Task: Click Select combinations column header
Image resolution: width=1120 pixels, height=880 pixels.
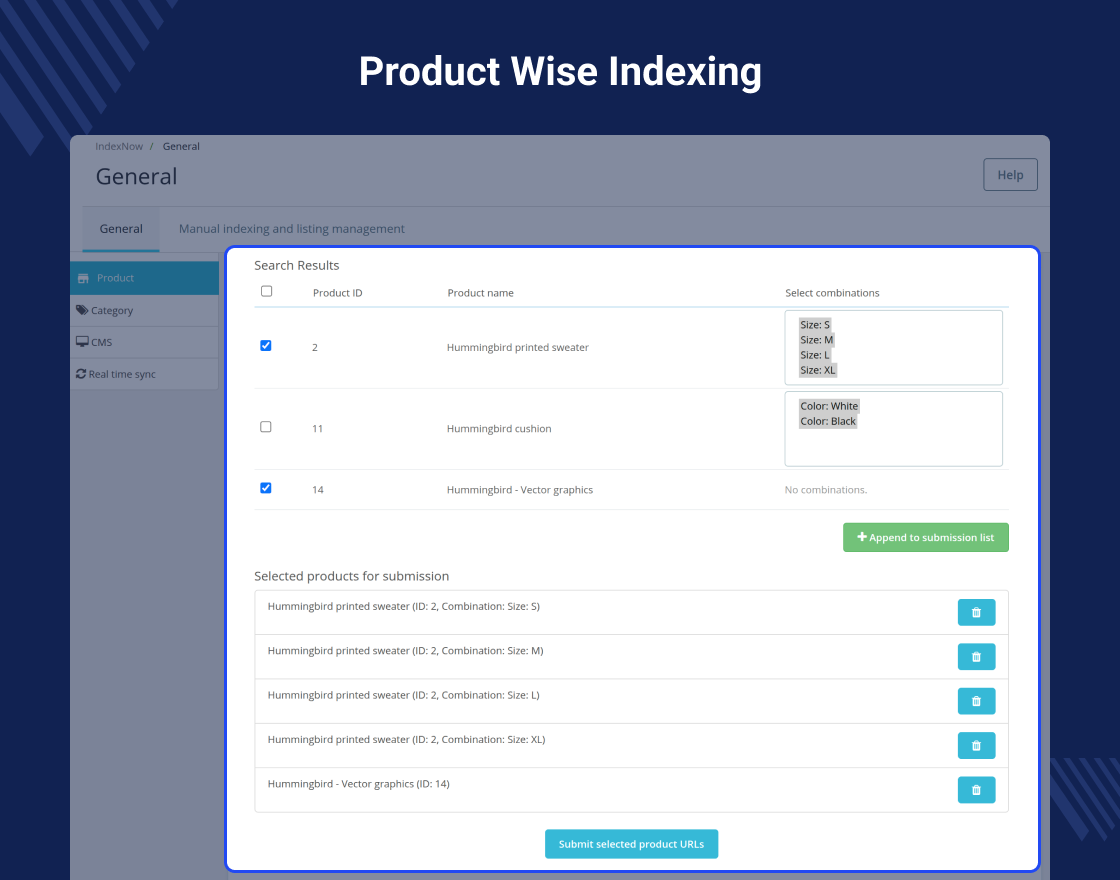Action: pyautogui.click(x=832, y=293)
